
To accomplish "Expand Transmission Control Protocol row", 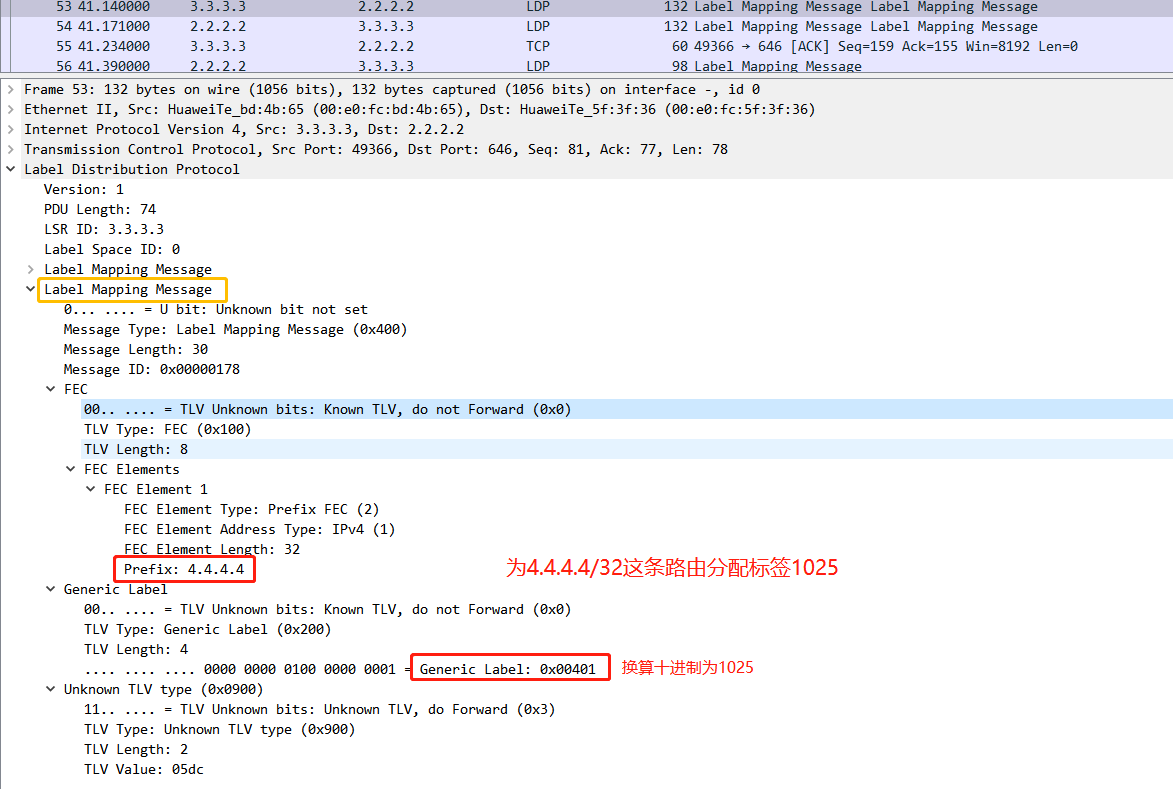I will click(x=10, y=150).
